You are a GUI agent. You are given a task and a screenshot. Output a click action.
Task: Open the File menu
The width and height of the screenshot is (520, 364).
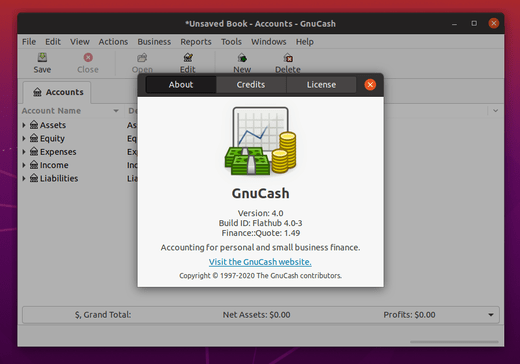29,42
